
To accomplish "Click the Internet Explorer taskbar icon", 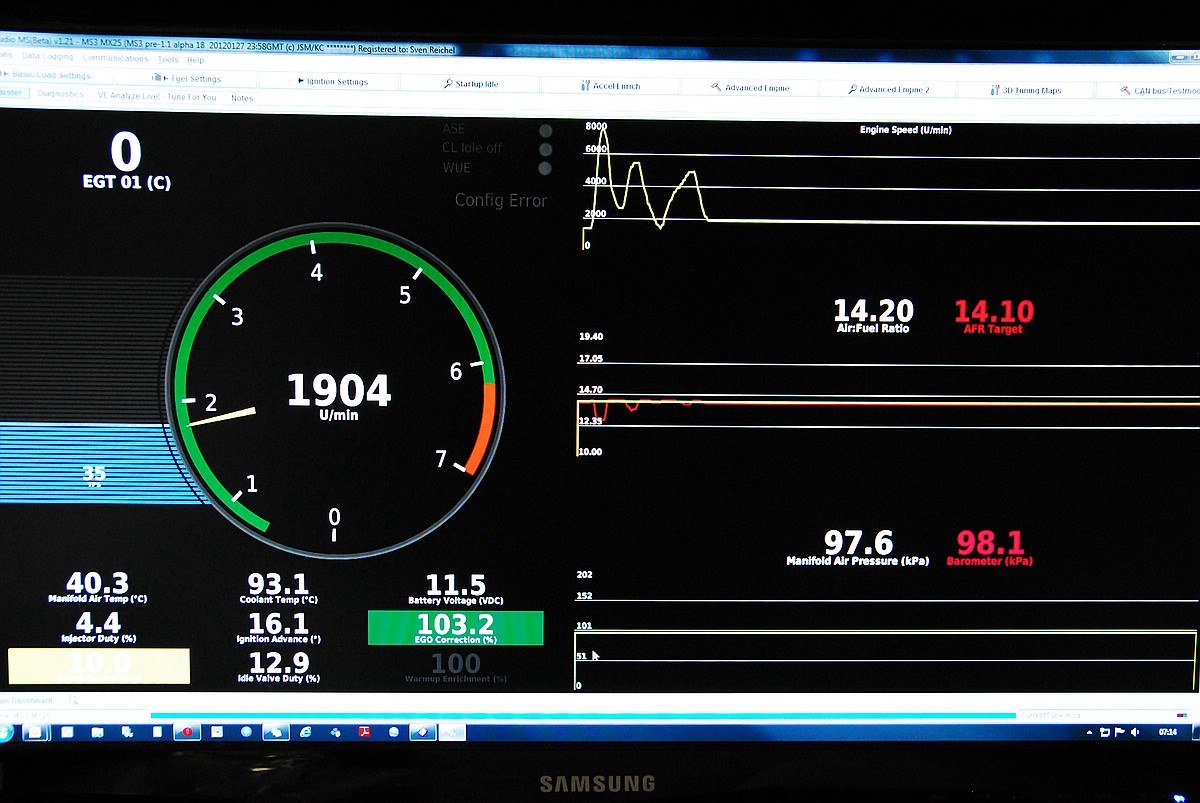I will 306,732.
